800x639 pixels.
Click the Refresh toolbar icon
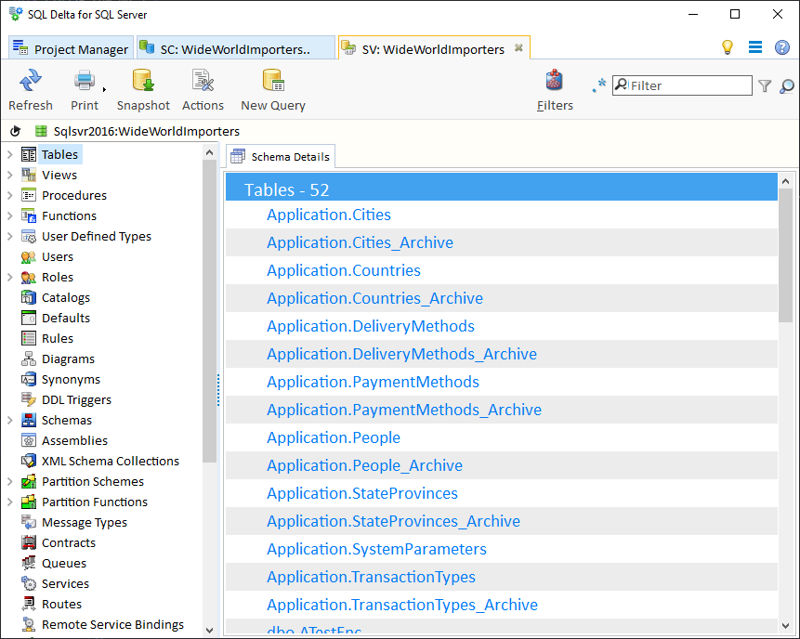click(30, 90)
